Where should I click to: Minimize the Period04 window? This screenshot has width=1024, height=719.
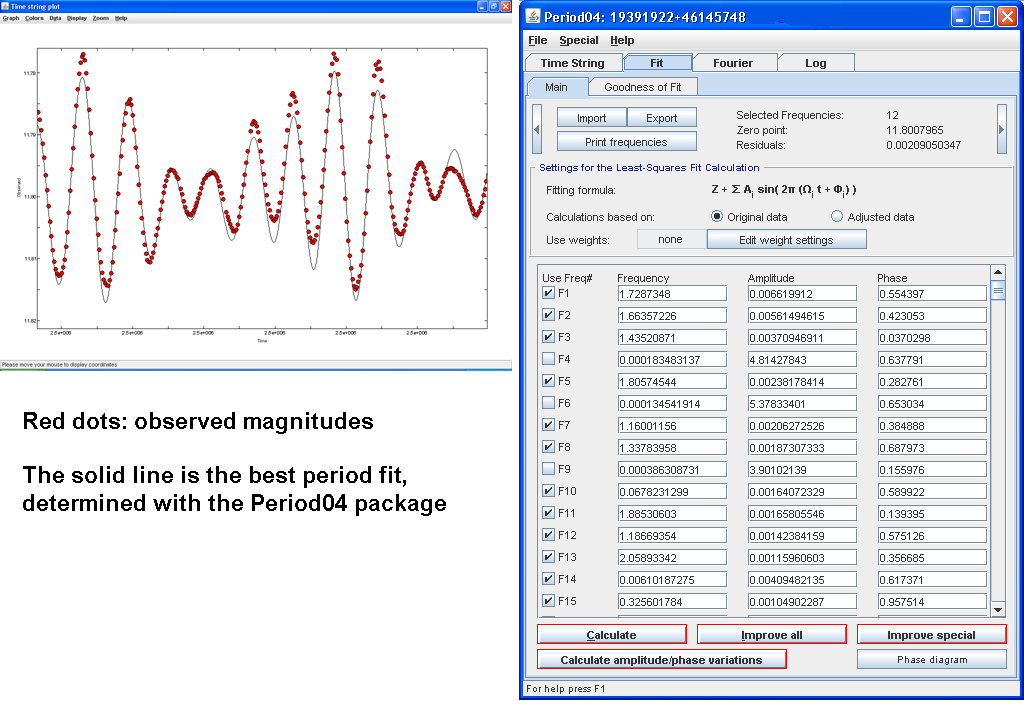click(960, 17)
